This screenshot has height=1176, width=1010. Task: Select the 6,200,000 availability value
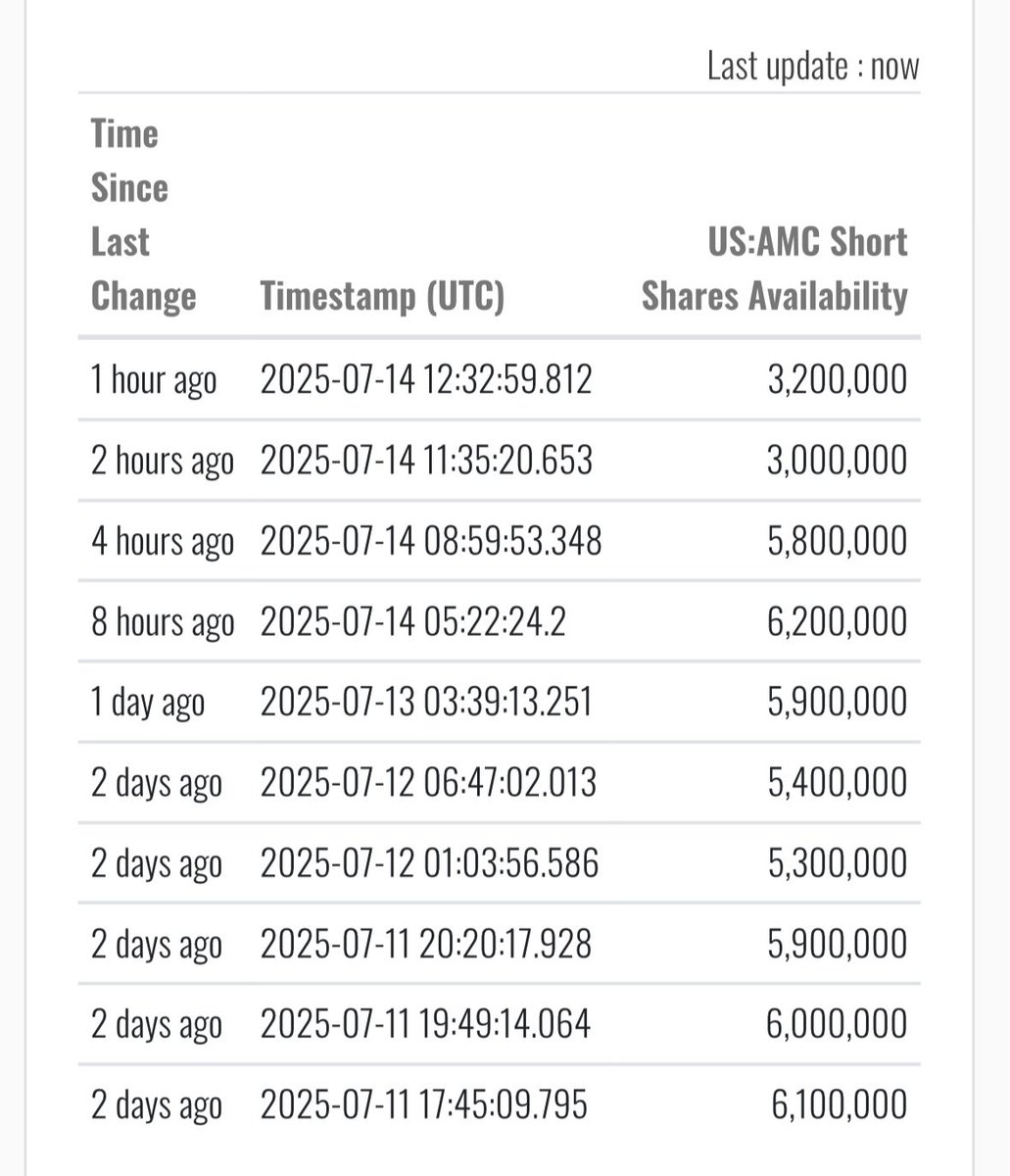pyautogui.click(x=837, y=621)
